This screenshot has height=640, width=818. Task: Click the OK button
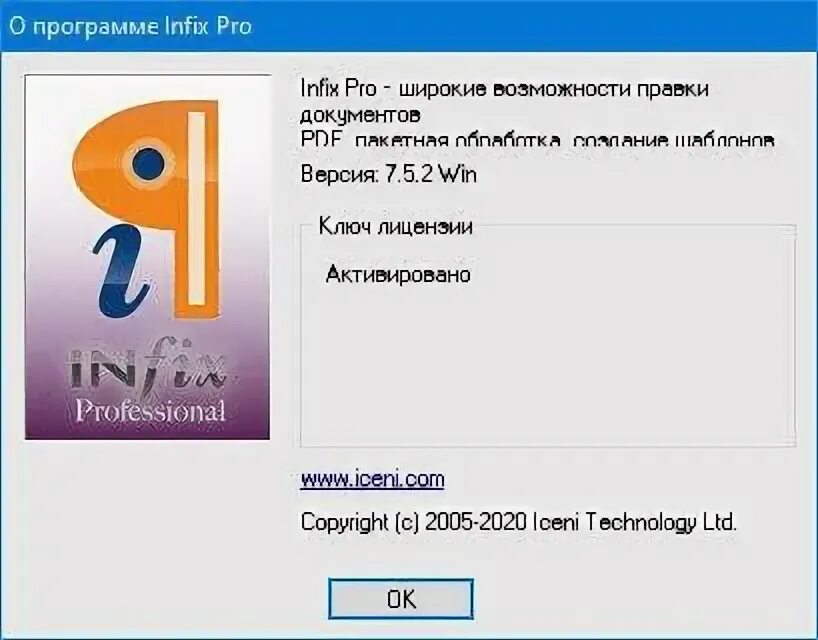[401, 599]
